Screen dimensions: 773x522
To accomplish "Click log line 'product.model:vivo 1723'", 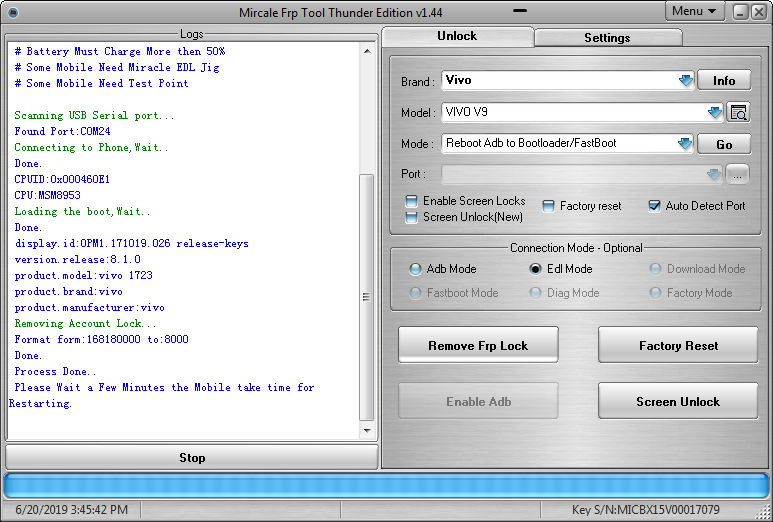I will 83,276.
